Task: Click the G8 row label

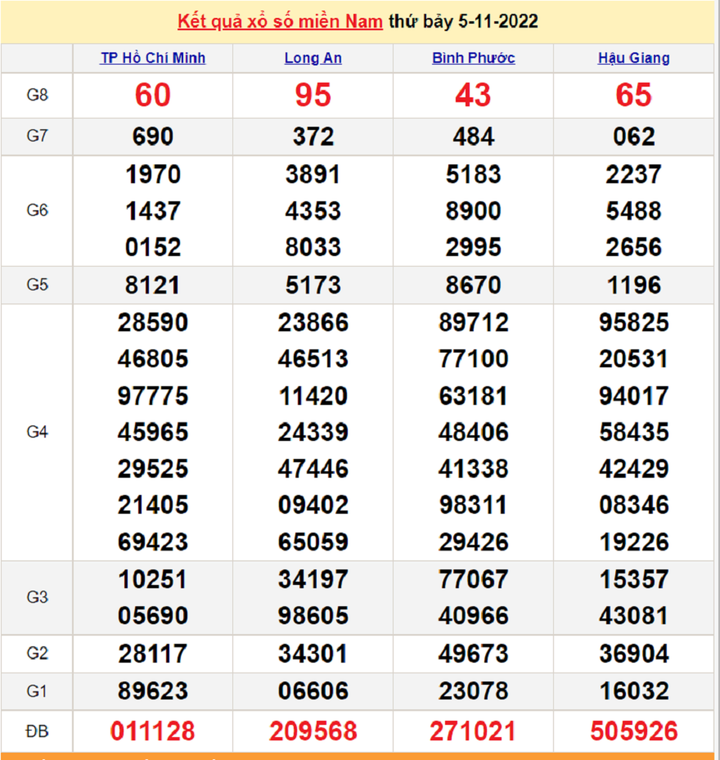Action: click(x=37, y=95)
